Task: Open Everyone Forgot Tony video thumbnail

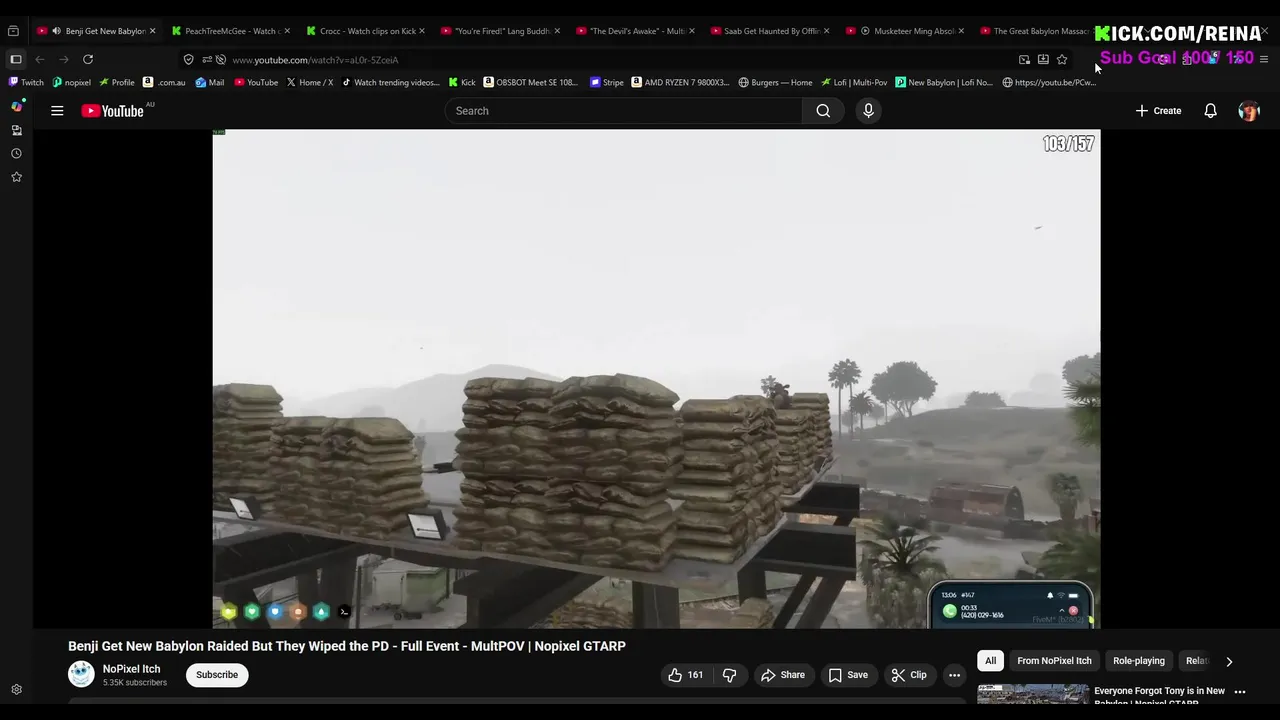Action: (x=1033, y=696)
